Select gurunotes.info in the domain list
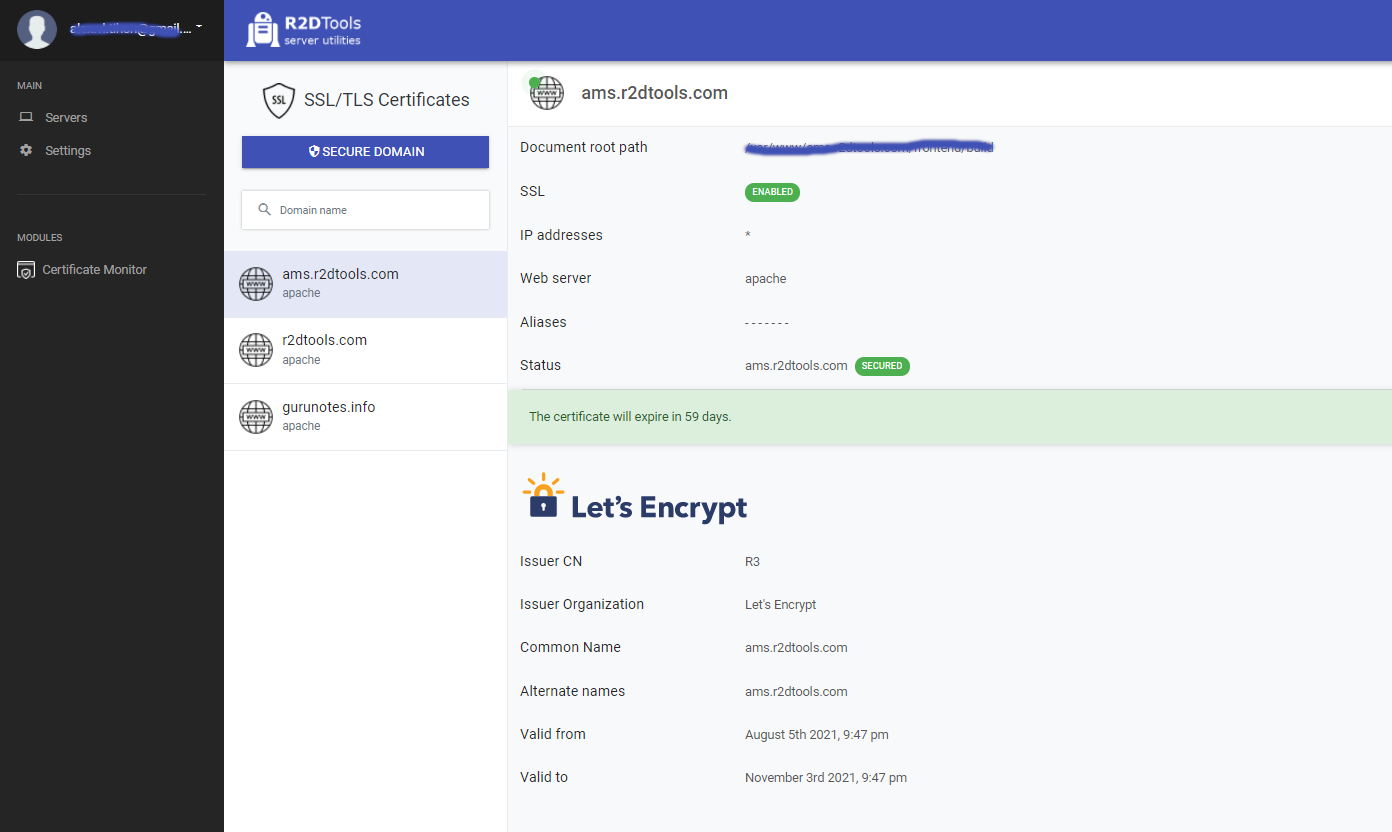The height and width of the screenshot is (832, 1392). 366,417
